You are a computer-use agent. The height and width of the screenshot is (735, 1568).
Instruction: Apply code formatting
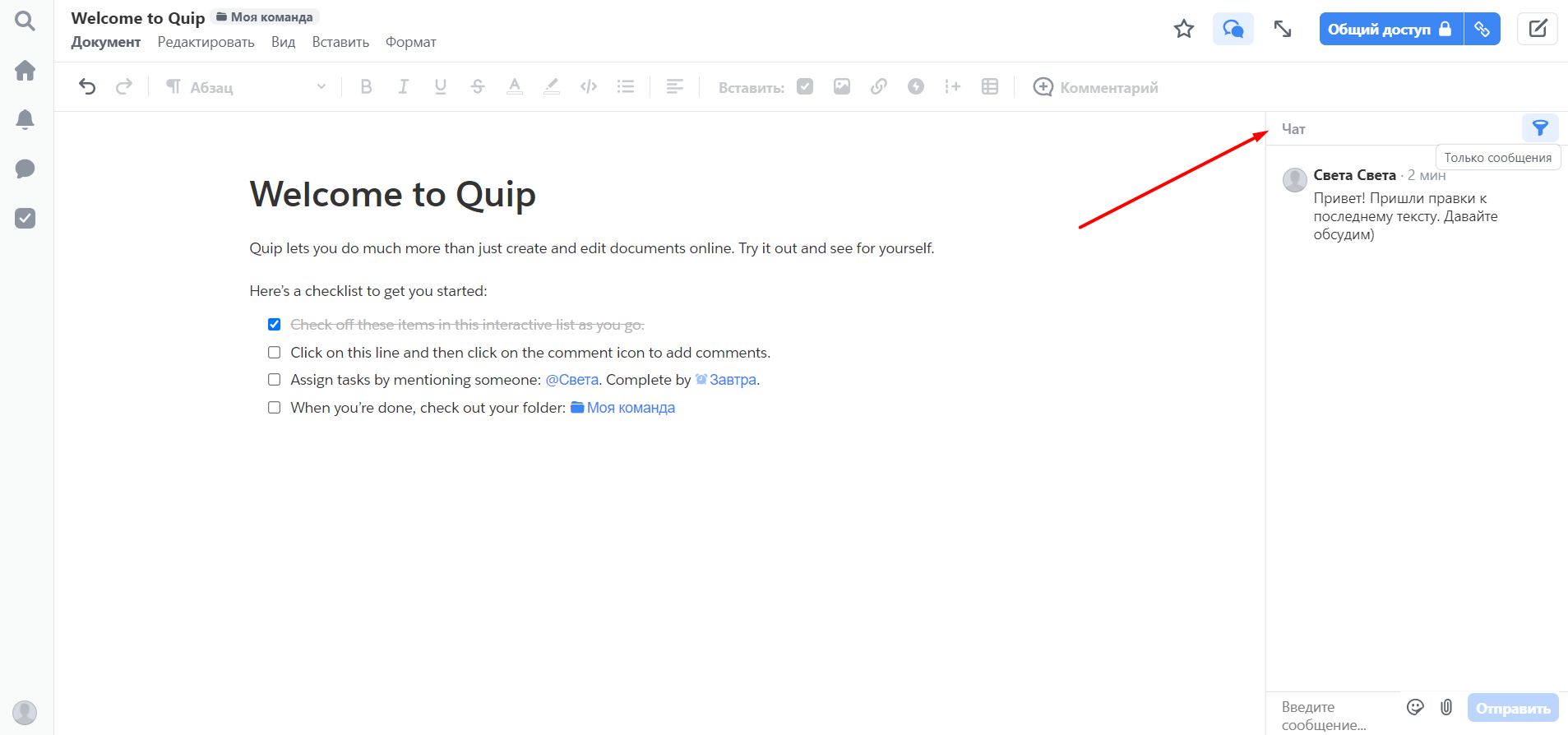tap(589, 86)
